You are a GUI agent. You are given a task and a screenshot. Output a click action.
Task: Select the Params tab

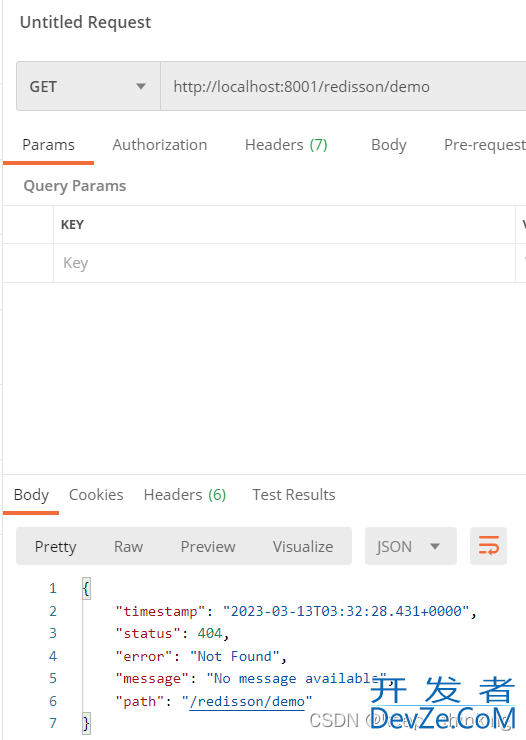[48, 145]
